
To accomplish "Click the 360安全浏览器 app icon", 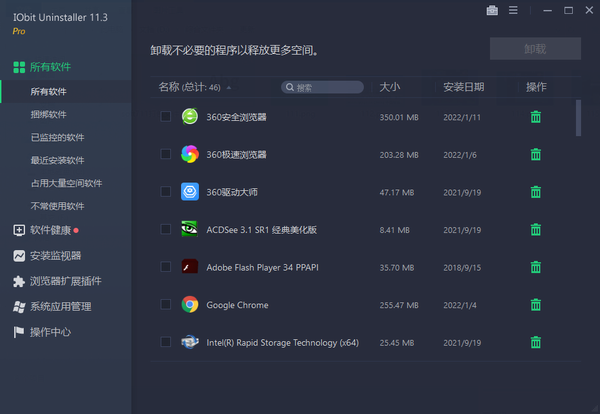I will [x=190, y=116].
